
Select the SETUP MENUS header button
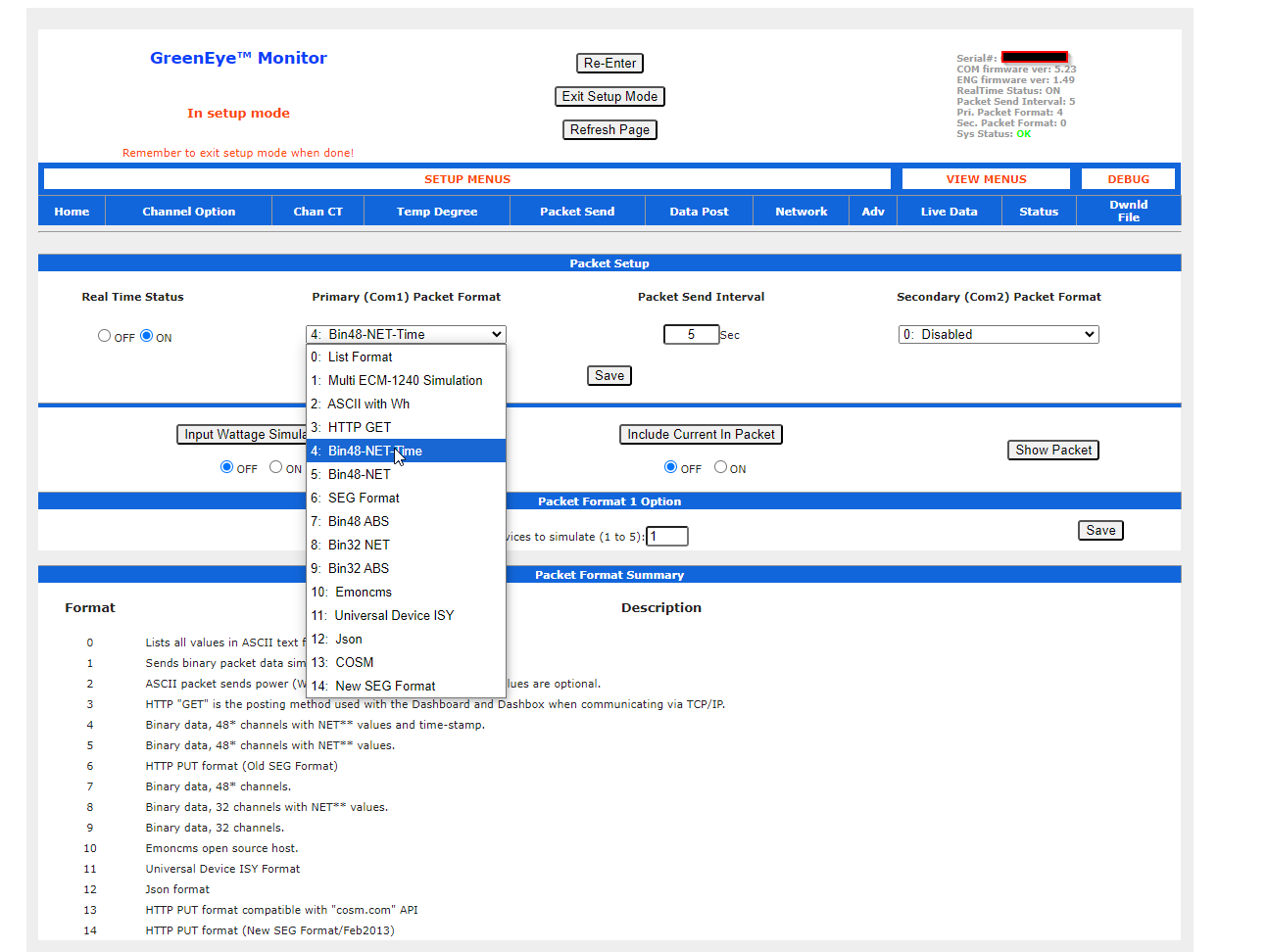coord(467,179)
